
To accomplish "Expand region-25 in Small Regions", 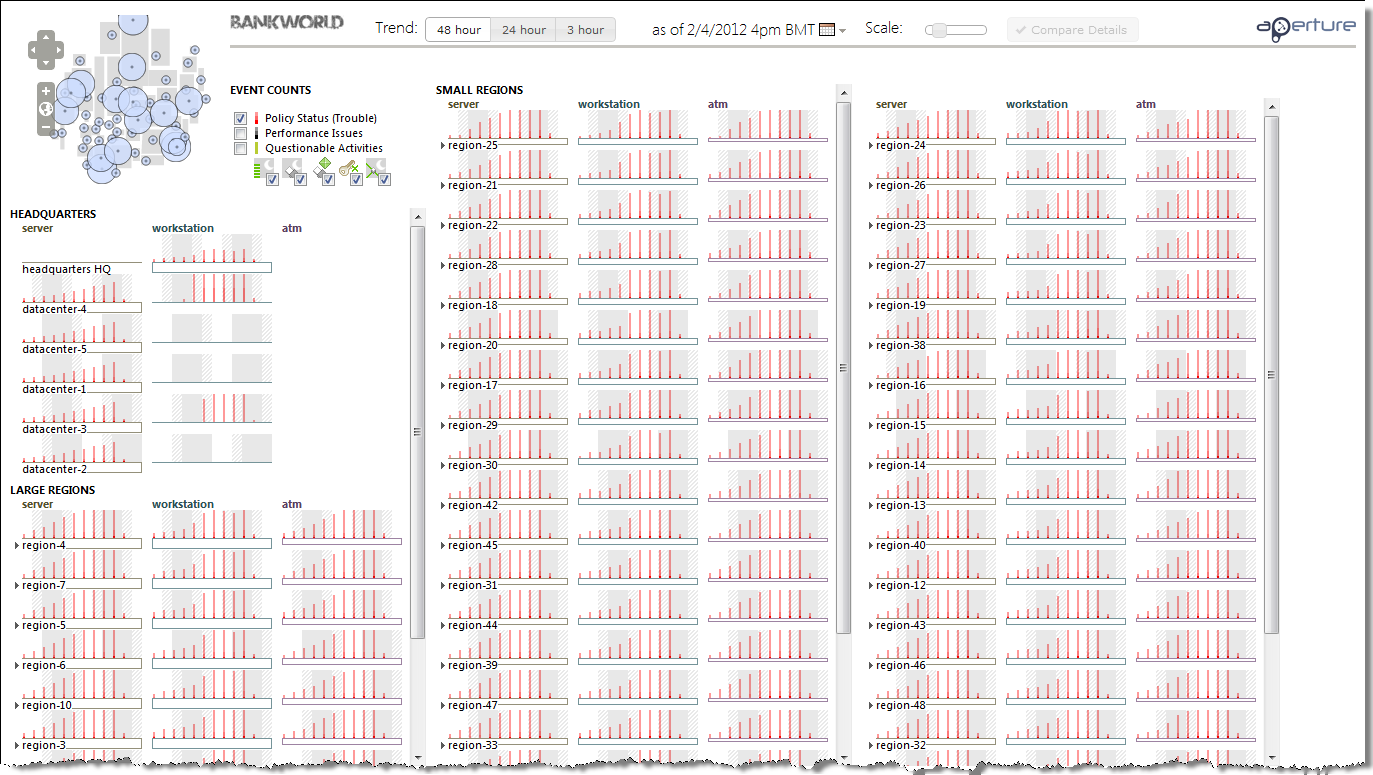I will click(x=443, y=146).
